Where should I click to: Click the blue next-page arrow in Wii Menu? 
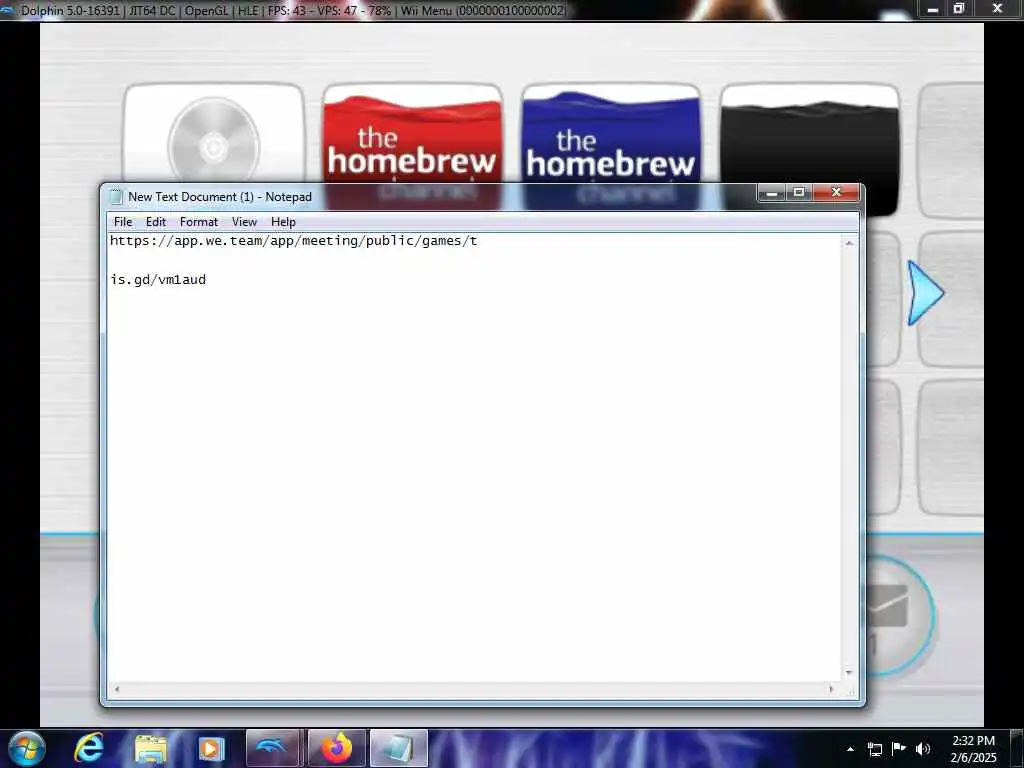(x=925, y=293)
